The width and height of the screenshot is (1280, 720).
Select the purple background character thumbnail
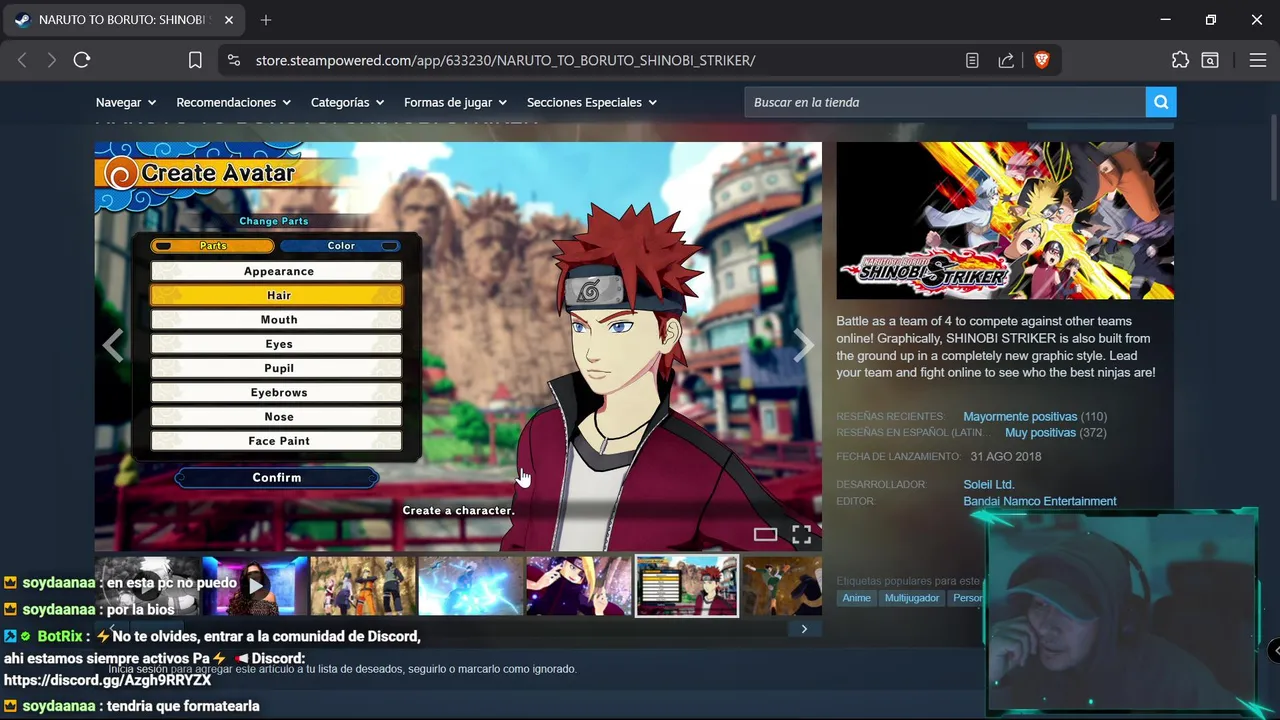pyautogui.click(x=579, y=586)
